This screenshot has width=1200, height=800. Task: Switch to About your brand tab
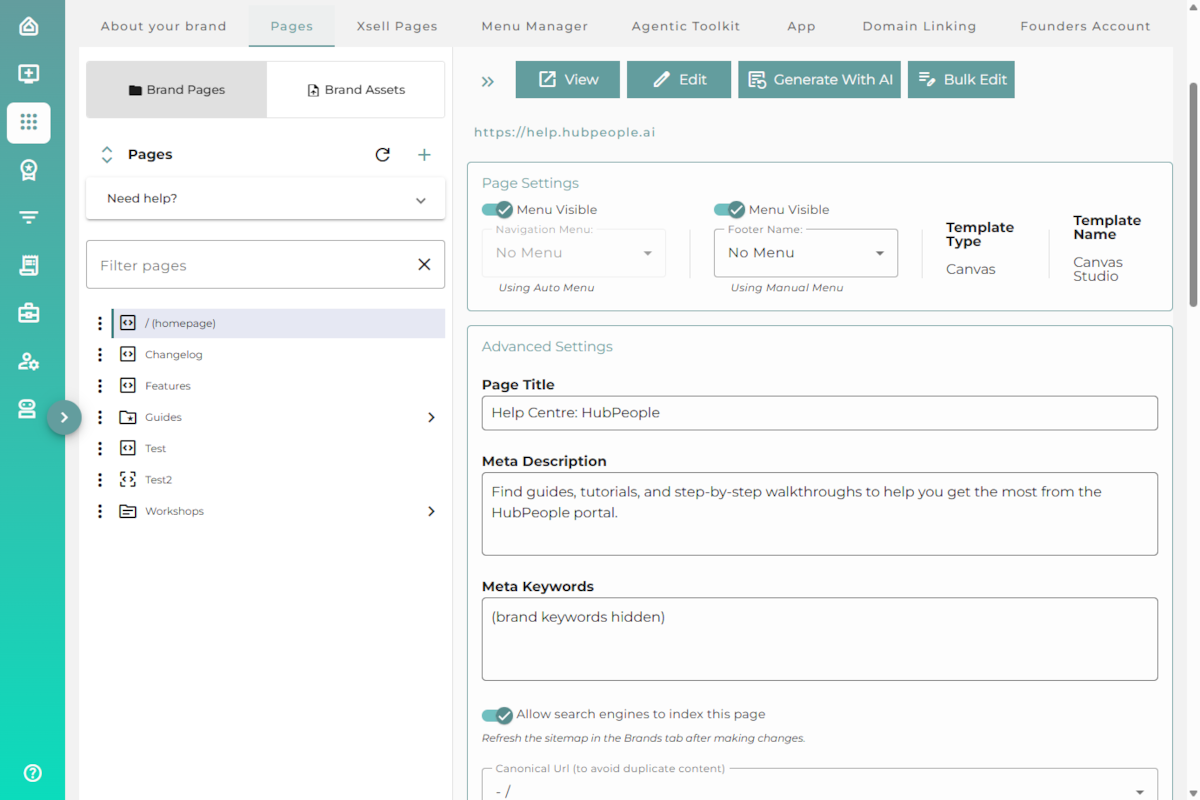tap(164, 26)
